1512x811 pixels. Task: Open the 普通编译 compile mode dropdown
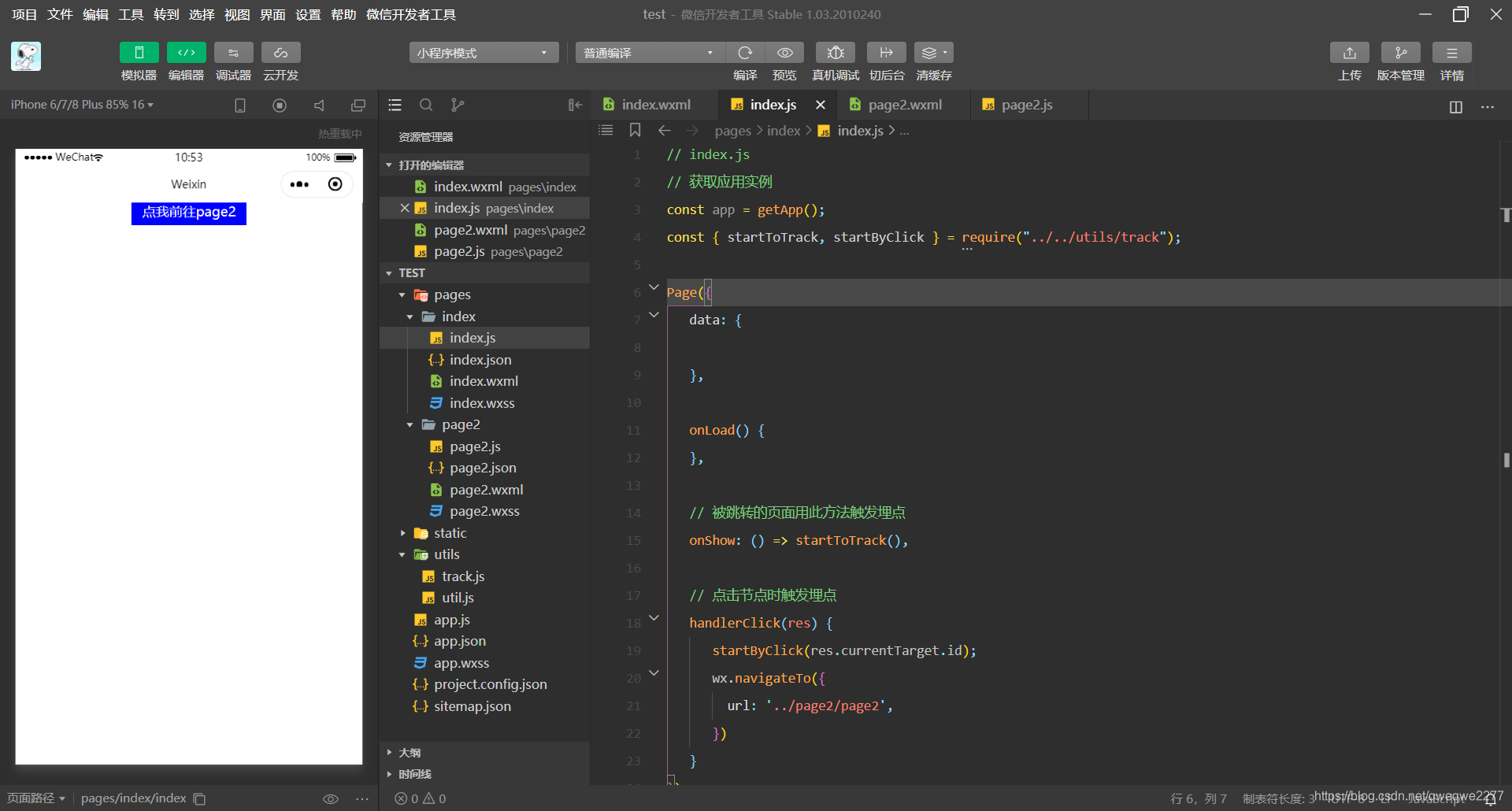pyautogui.click(x=650, y=53)
